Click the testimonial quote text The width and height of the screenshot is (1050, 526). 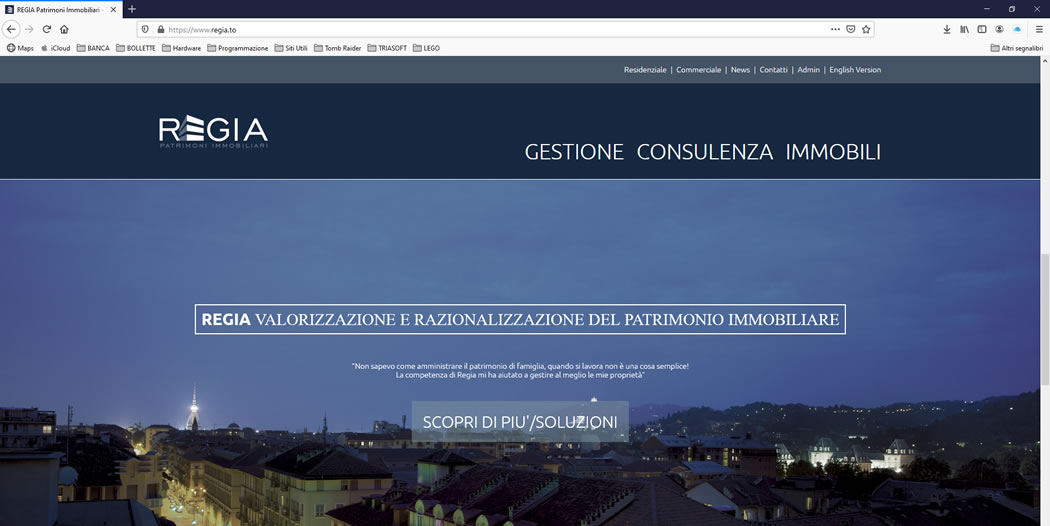(x=520, y=371)
